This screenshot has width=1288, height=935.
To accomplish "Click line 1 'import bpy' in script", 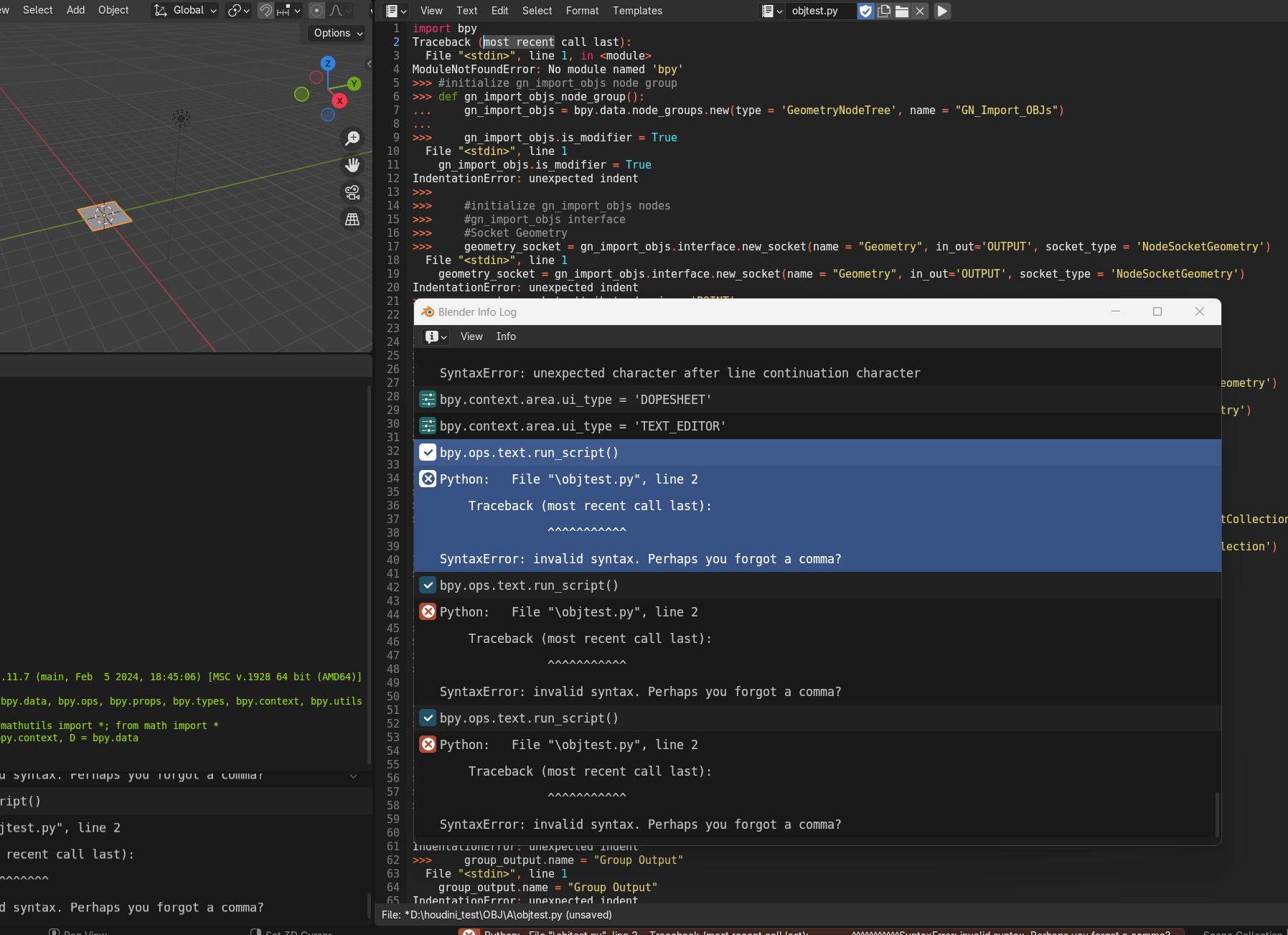I will tap(445, 29).
